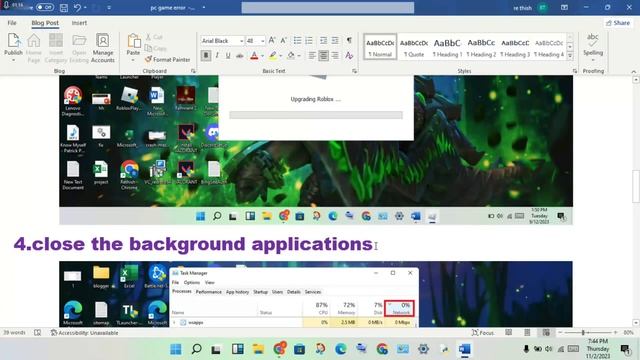This screenshot has width=640, height=360.
Task: Open the blog Home Page button
Action: 33,48
